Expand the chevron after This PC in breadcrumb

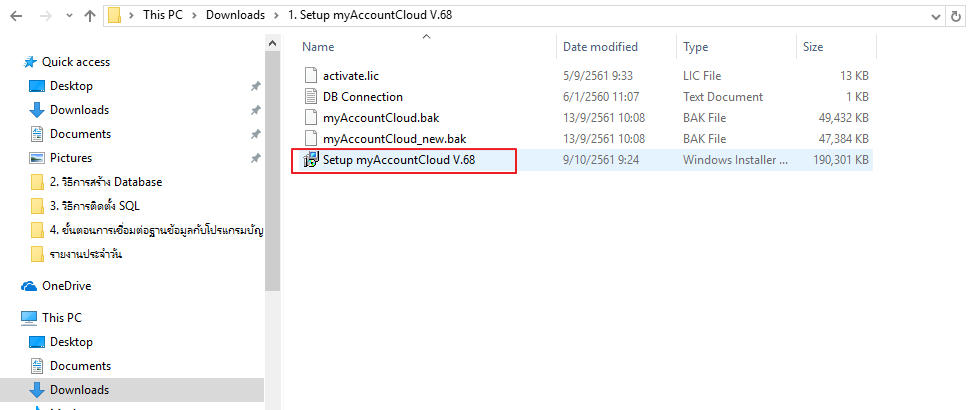pyautogui.click(x=194, y=15)
